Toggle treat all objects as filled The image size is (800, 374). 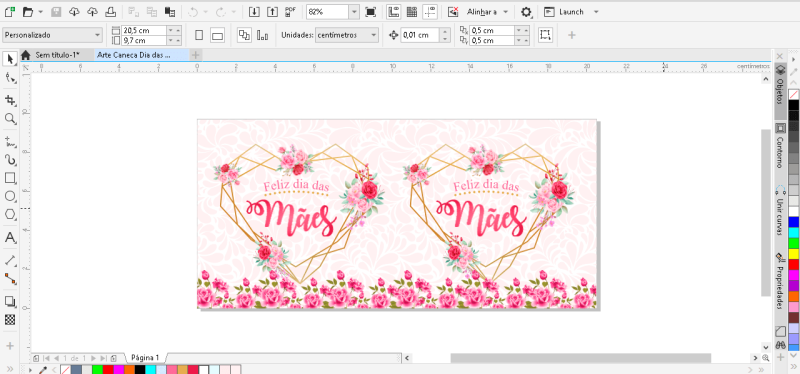[545, 35]
